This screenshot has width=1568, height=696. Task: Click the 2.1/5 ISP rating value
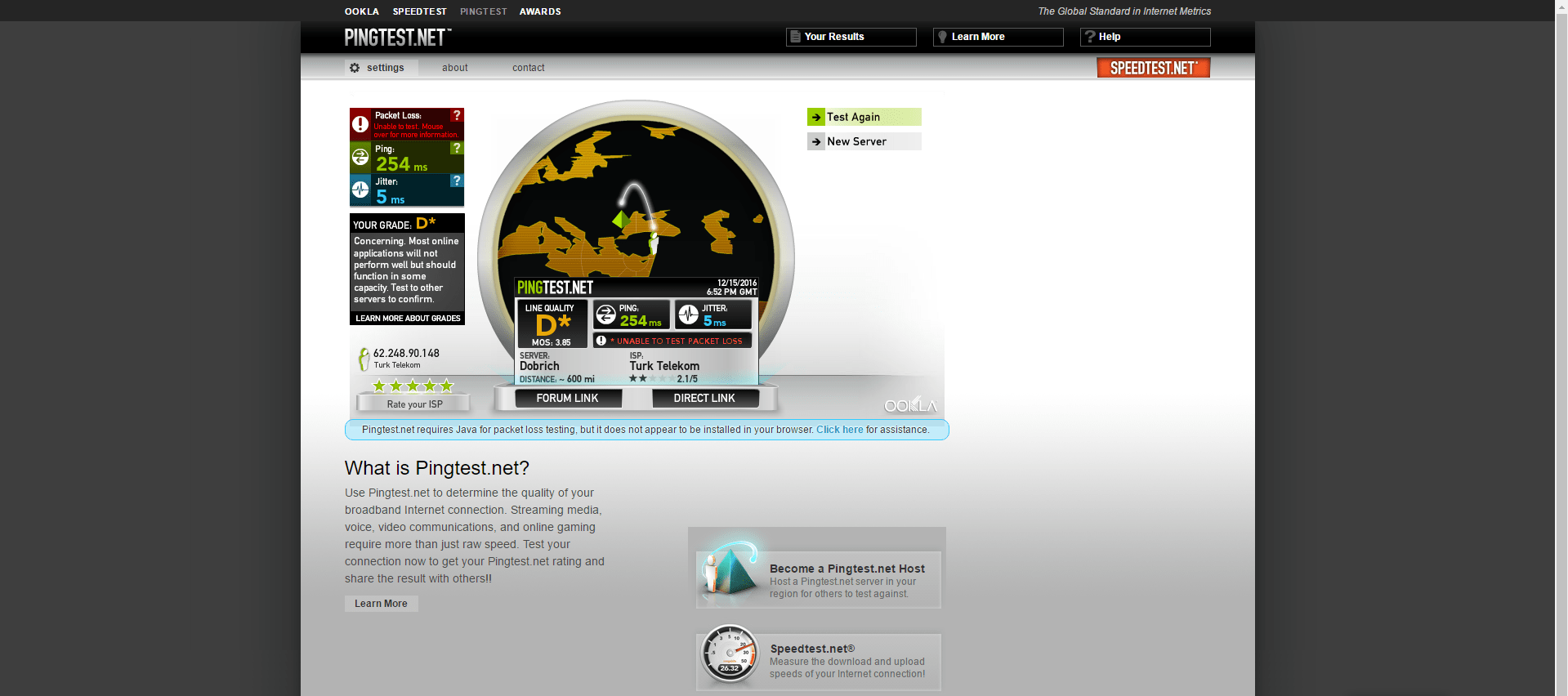(x=687, y=379)
